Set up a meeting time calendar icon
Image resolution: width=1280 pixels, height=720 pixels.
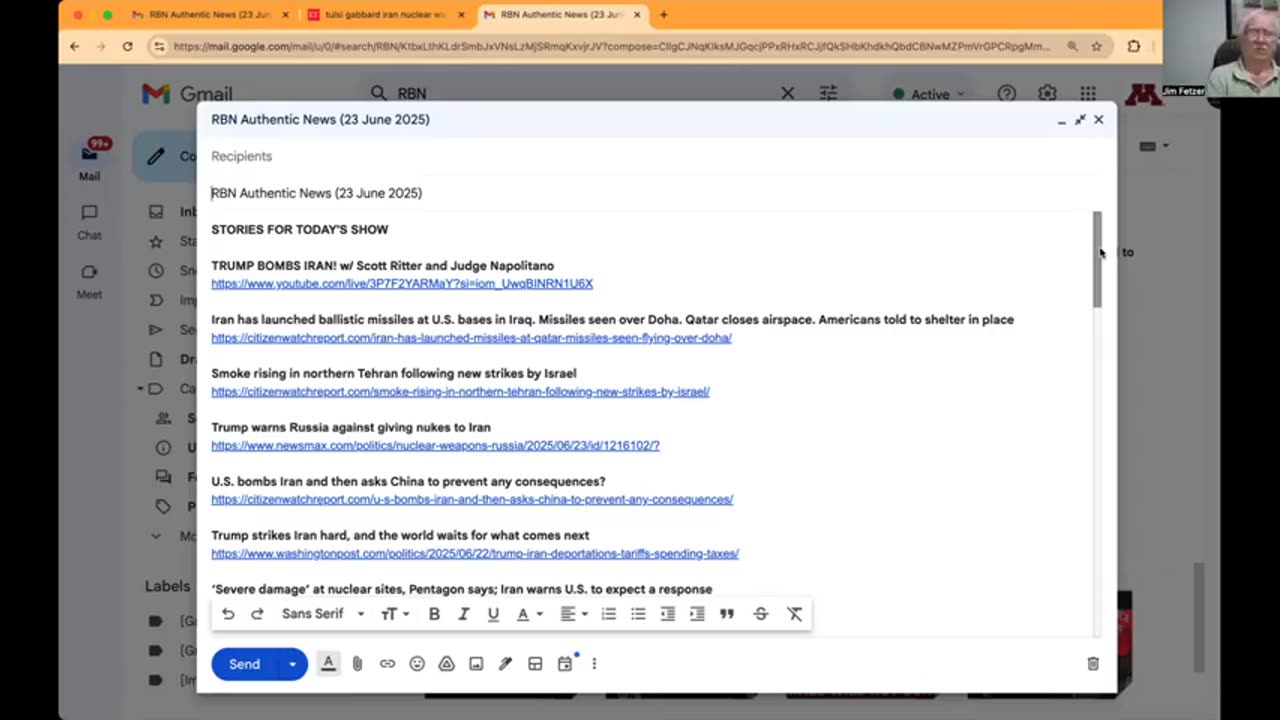coord(565,664)
